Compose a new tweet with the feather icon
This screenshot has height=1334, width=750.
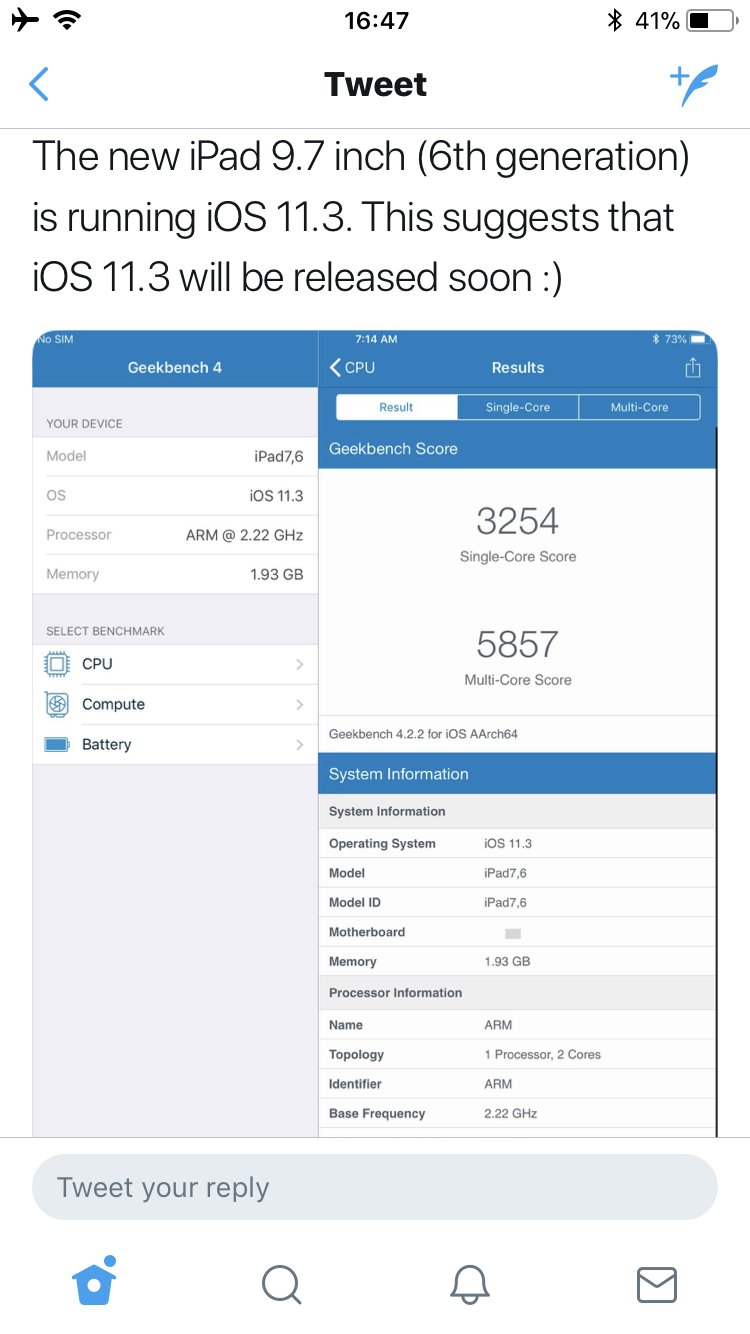coord(694,85)
